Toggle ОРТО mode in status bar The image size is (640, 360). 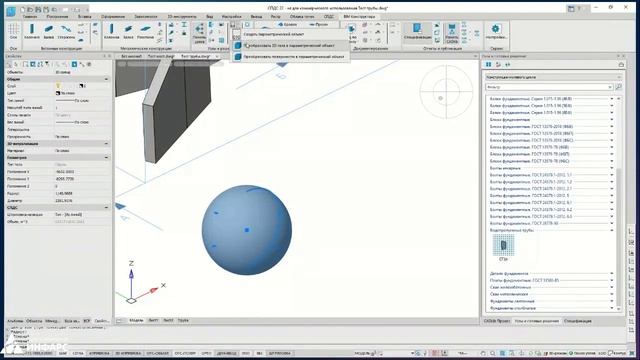pyautogui.click(x=206, y=353)
